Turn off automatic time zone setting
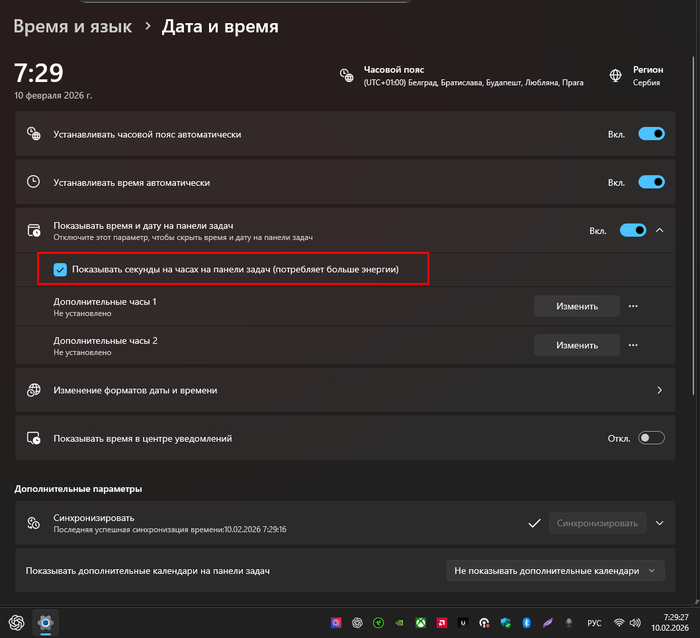The image size is (700, 638). [x=651, y=133]
